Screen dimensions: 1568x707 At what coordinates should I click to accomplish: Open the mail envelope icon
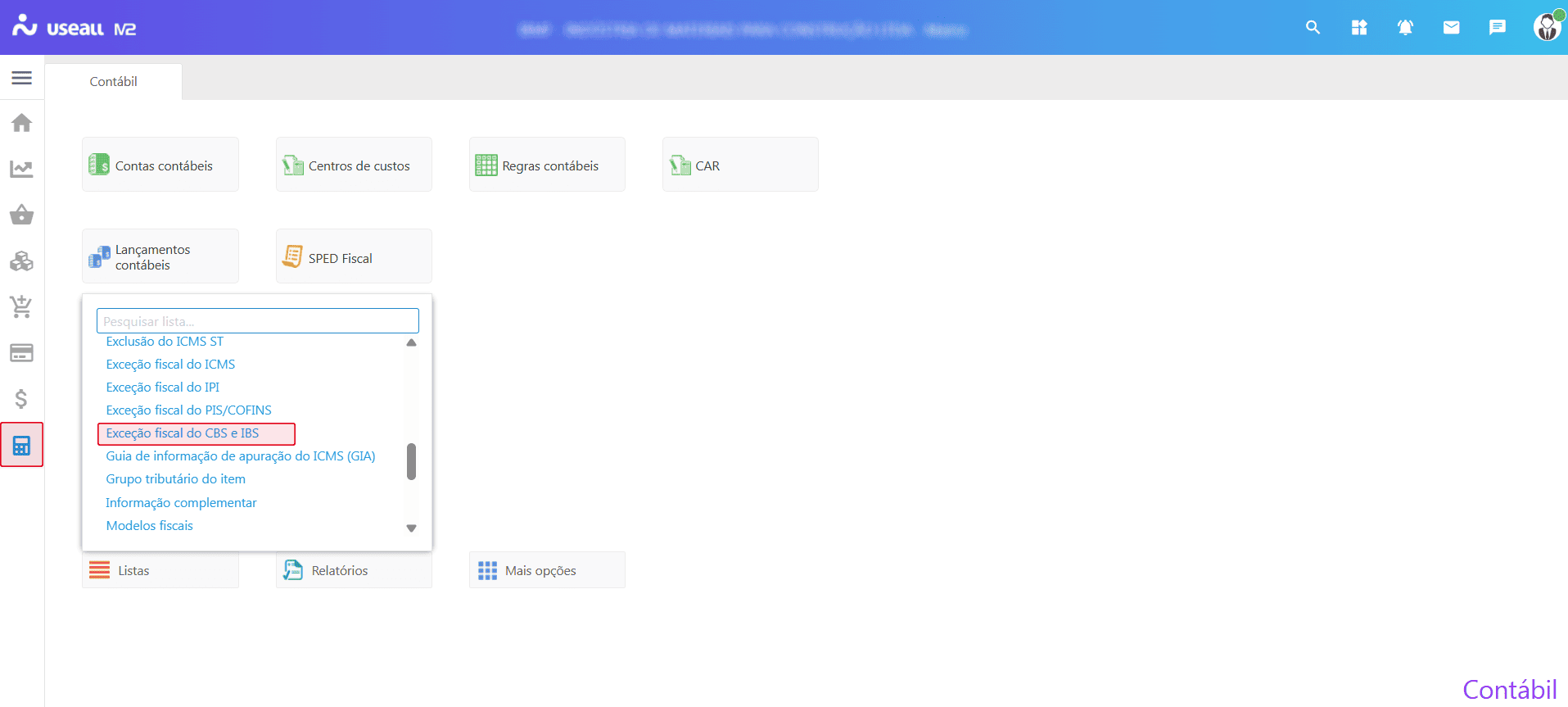pos(1451,28)
